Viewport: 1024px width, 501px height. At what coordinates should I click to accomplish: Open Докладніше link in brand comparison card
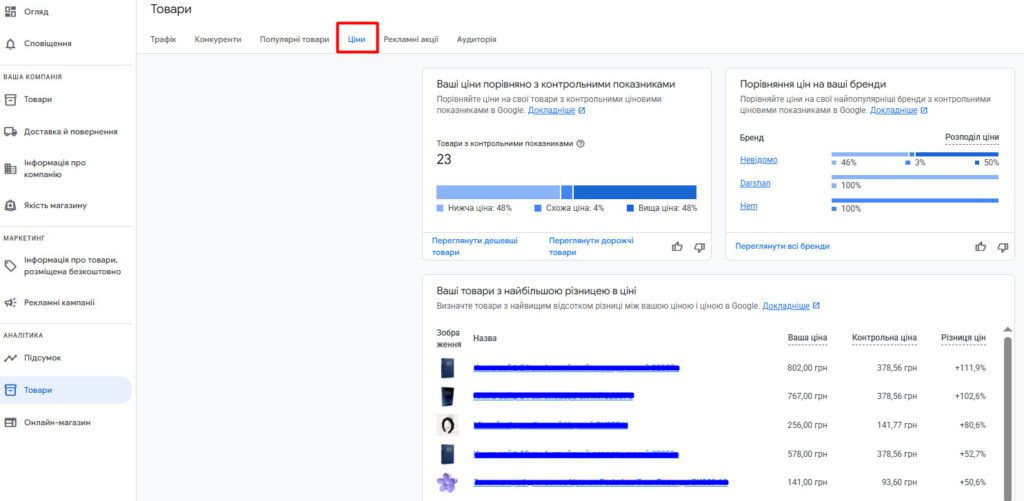tap(899, 110)
